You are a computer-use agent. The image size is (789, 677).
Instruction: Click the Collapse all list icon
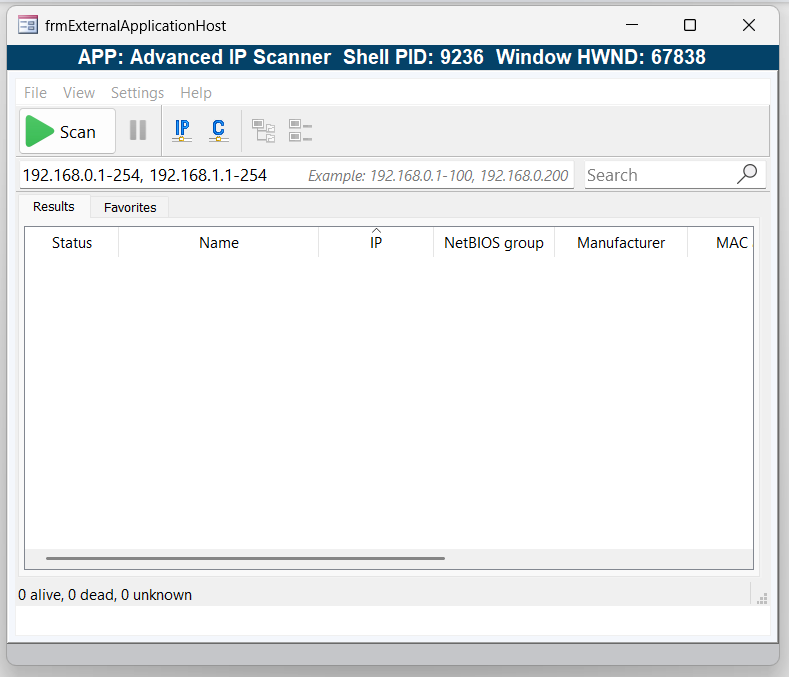click(300, 130)
